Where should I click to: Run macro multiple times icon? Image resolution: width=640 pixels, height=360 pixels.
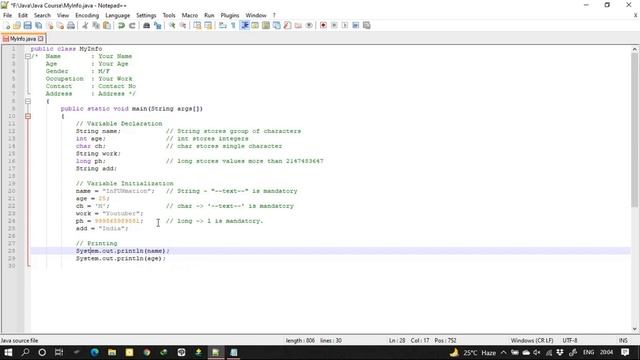click(356, 25)
